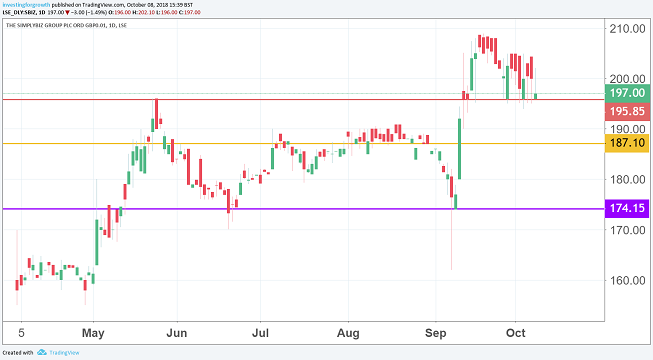Image resolution: width=653 pixels, height=360 pixels.
Task: Click the Sep label on time axis
Action: click(x=436, y=333)
